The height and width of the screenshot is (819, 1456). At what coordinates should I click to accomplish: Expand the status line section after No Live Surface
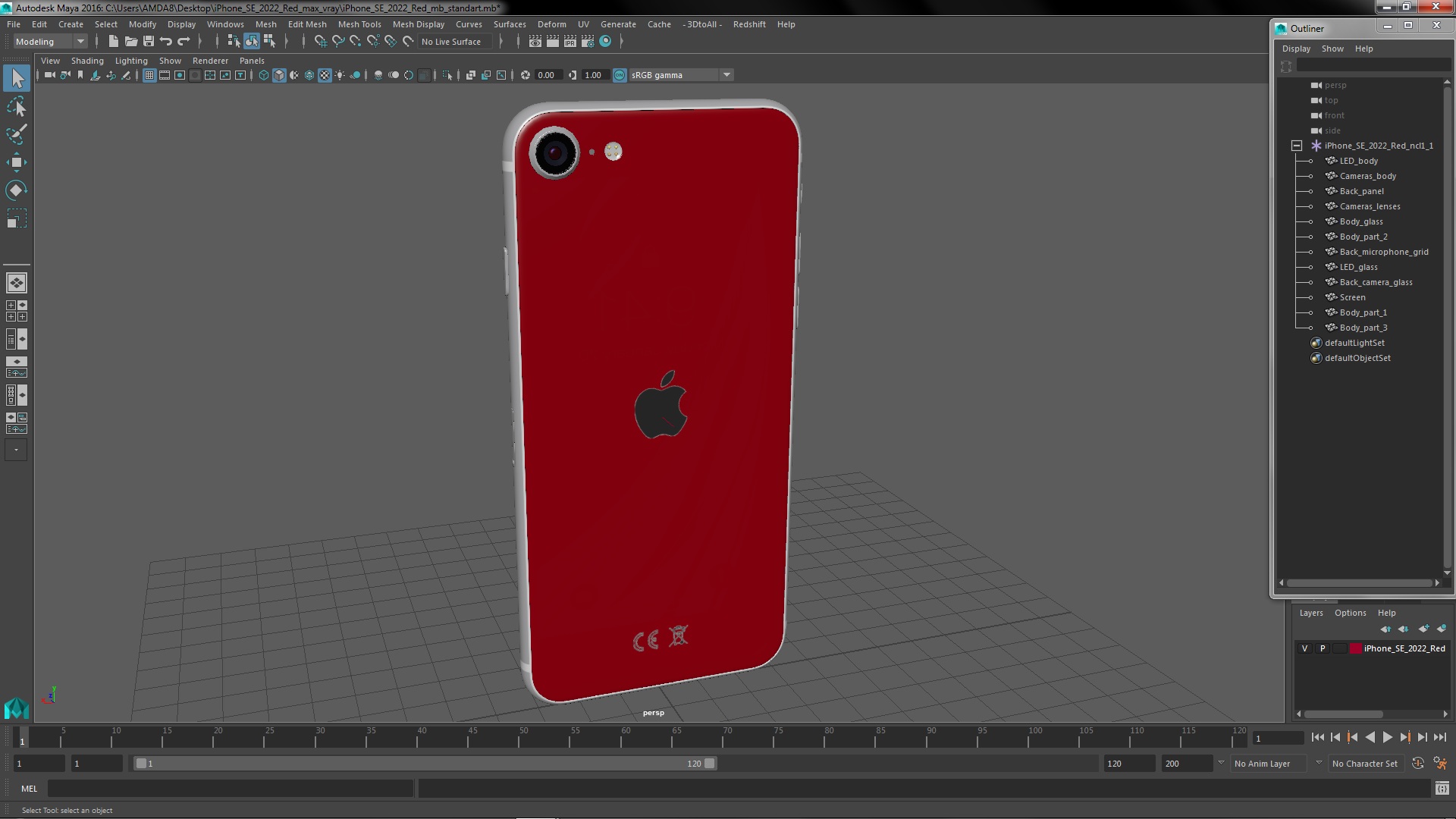(x=500, y=42)
